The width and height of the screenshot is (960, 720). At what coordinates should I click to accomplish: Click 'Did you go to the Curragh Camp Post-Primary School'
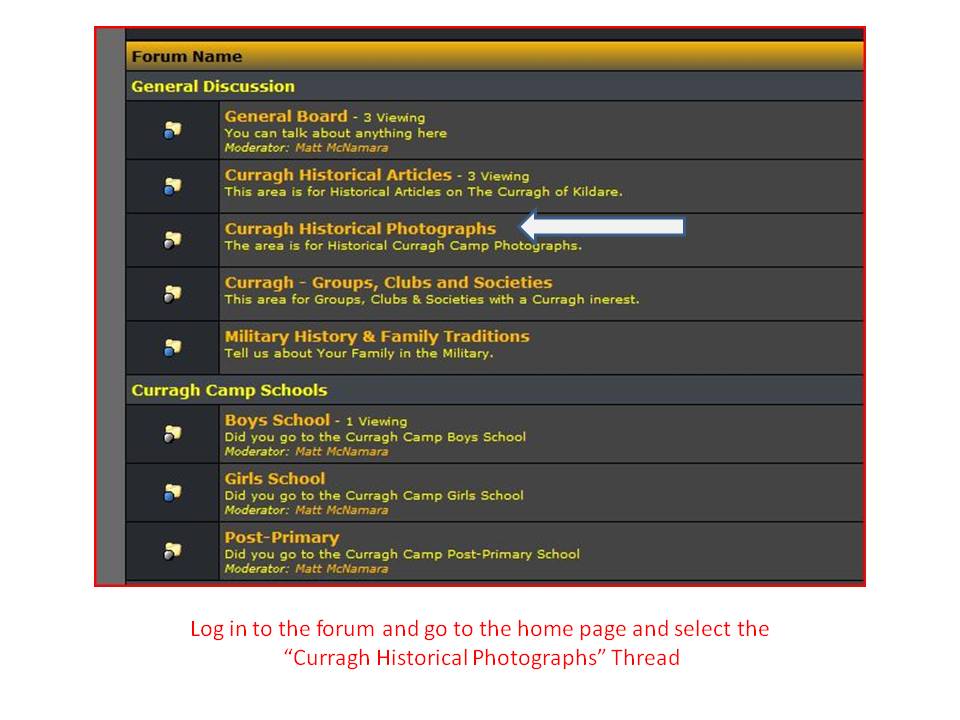(402, 554)
